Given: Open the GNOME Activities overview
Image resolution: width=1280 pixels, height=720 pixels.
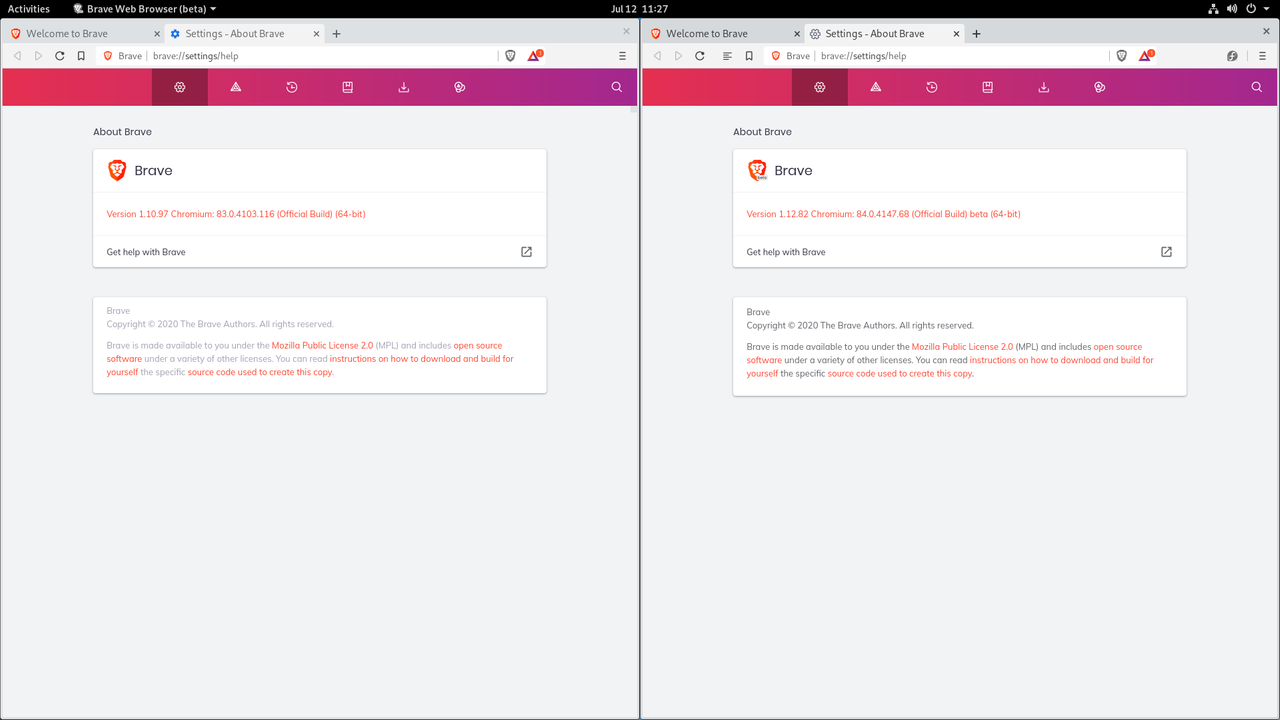Looking at the screenshot, I should (29, 9).
